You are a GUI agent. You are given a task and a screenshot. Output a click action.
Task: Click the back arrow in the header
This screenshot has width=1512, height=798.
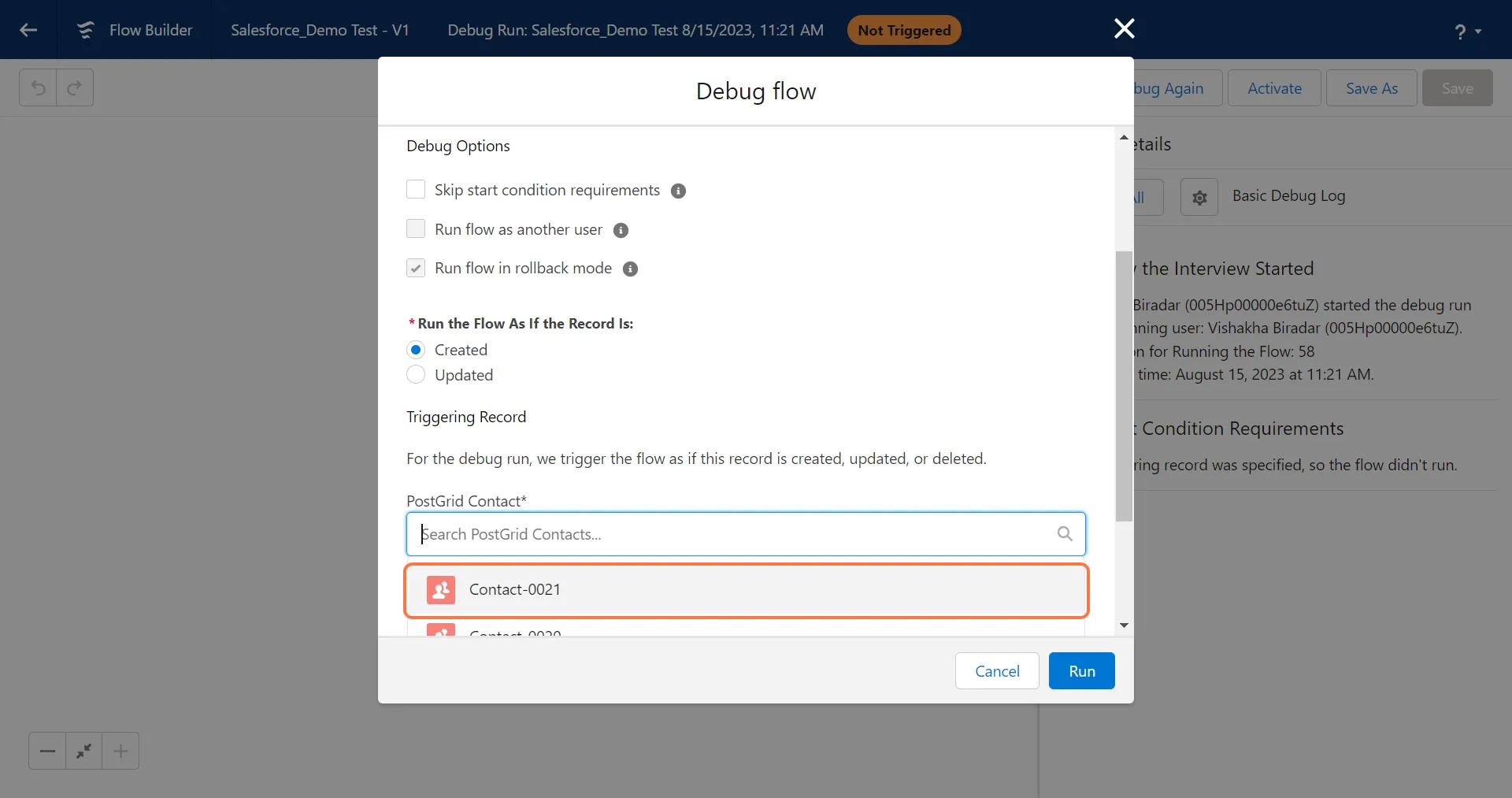click(x=28, y=30)
